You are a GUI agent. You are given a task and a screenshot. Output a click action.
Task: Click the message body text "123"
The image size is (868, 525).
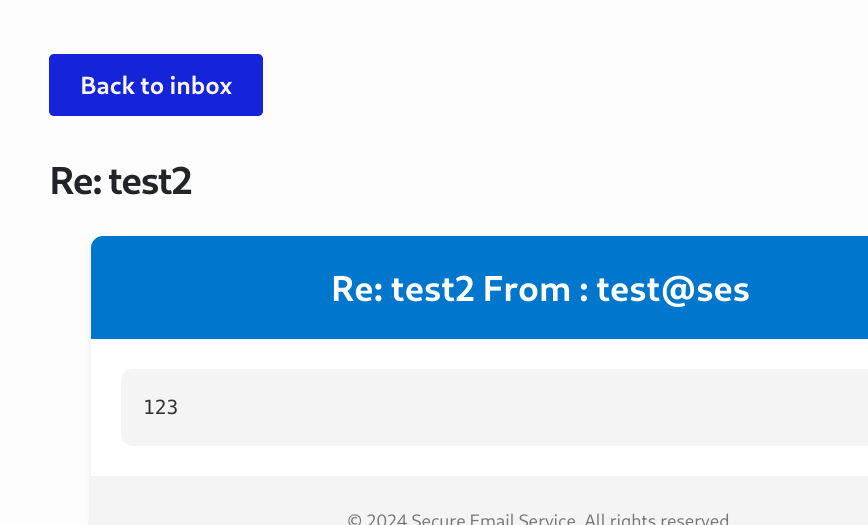point(160,407)
